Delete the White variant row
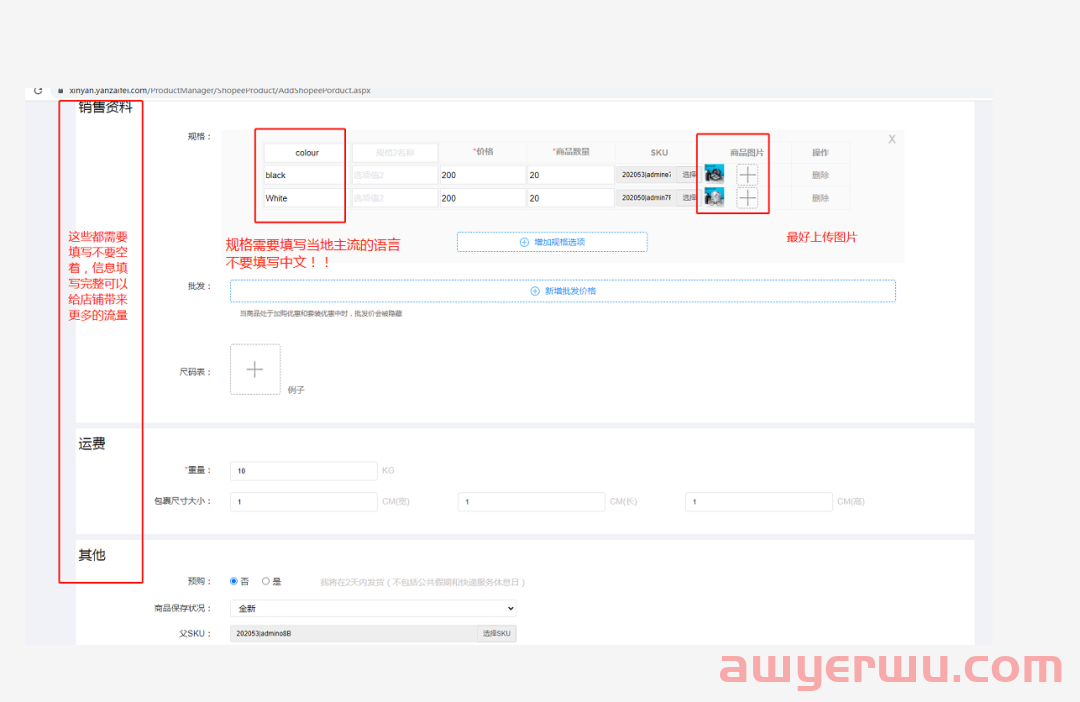 tap(820, 198)
